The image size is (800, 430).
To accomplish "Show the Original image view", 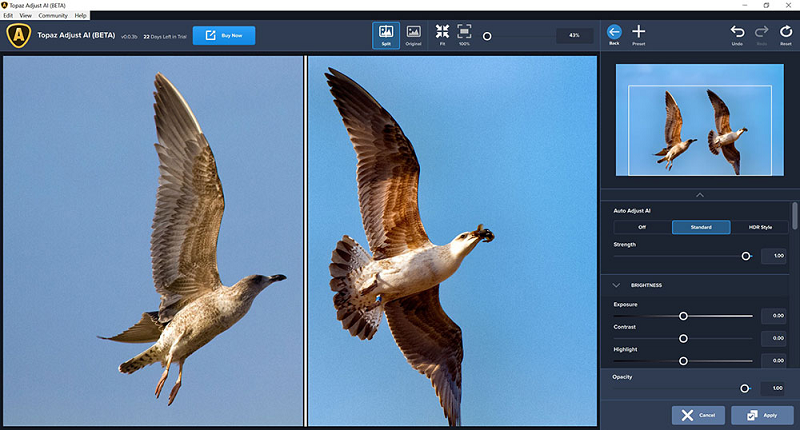I will [x=413, y=35].
